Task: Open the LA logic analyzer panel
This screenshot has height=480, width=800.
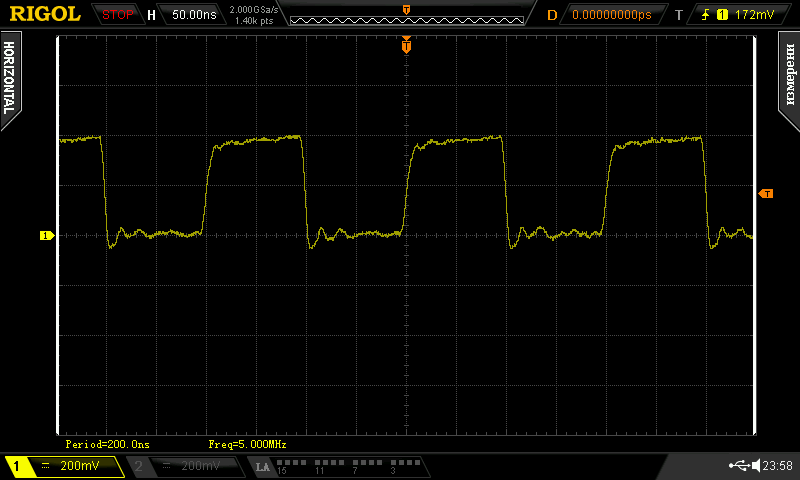Action: [x=263, y=467]
